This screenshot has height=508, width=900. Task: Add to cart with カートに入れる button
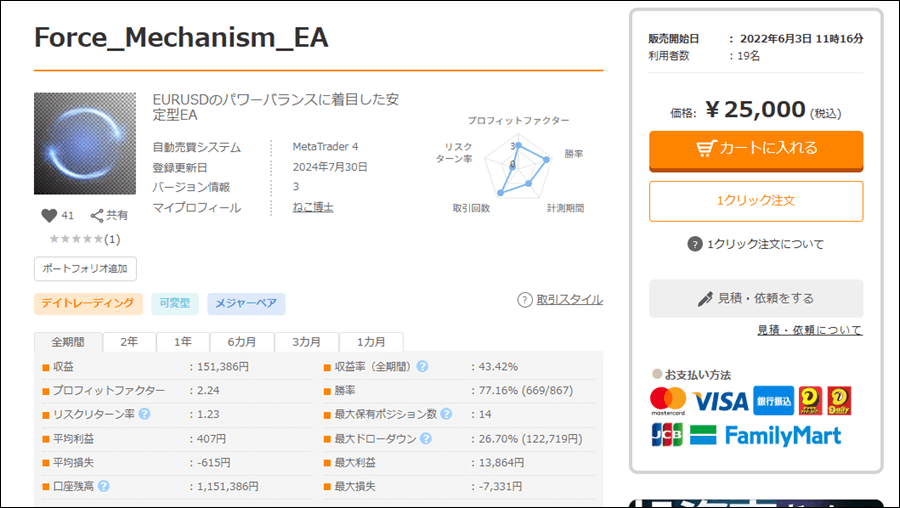pos(755,148)
